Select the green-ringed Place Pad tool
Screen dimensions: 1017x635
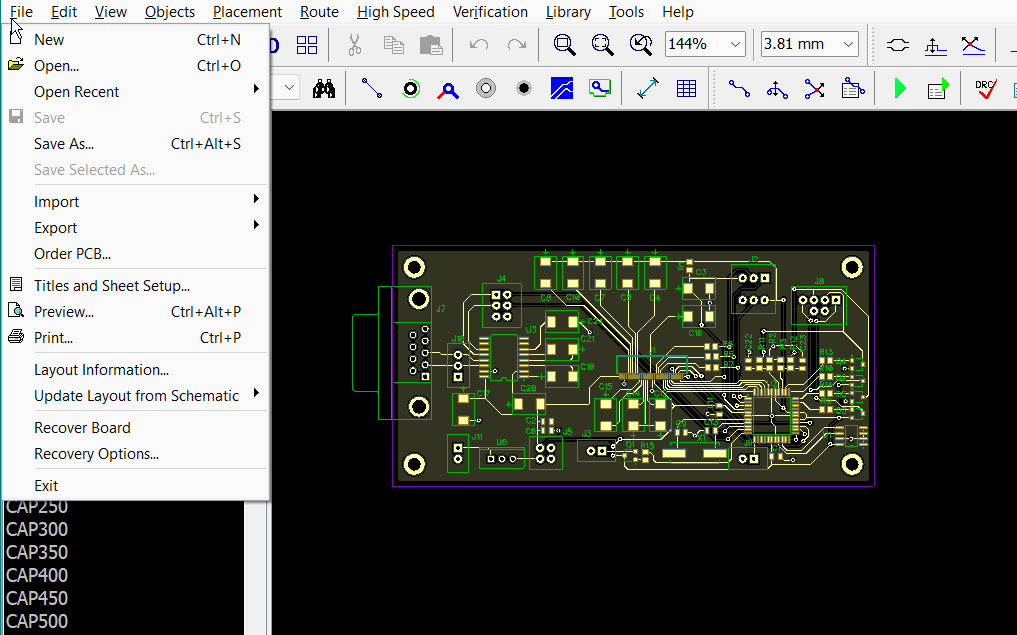411,88
